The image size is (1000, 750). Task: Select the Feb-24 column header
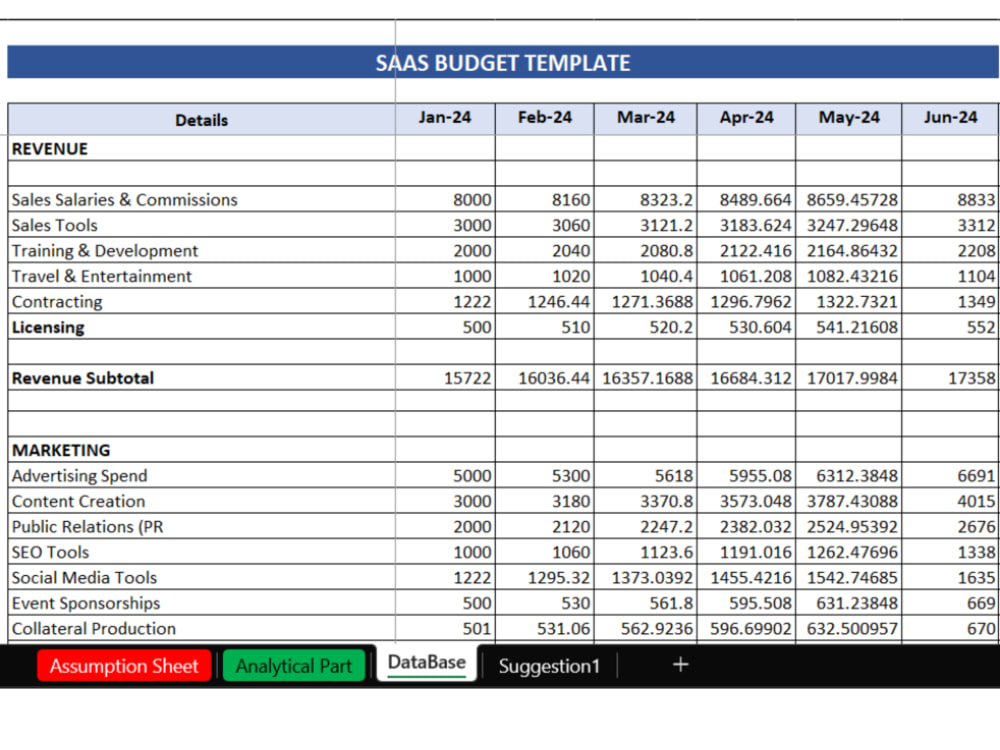pos(545,119)
